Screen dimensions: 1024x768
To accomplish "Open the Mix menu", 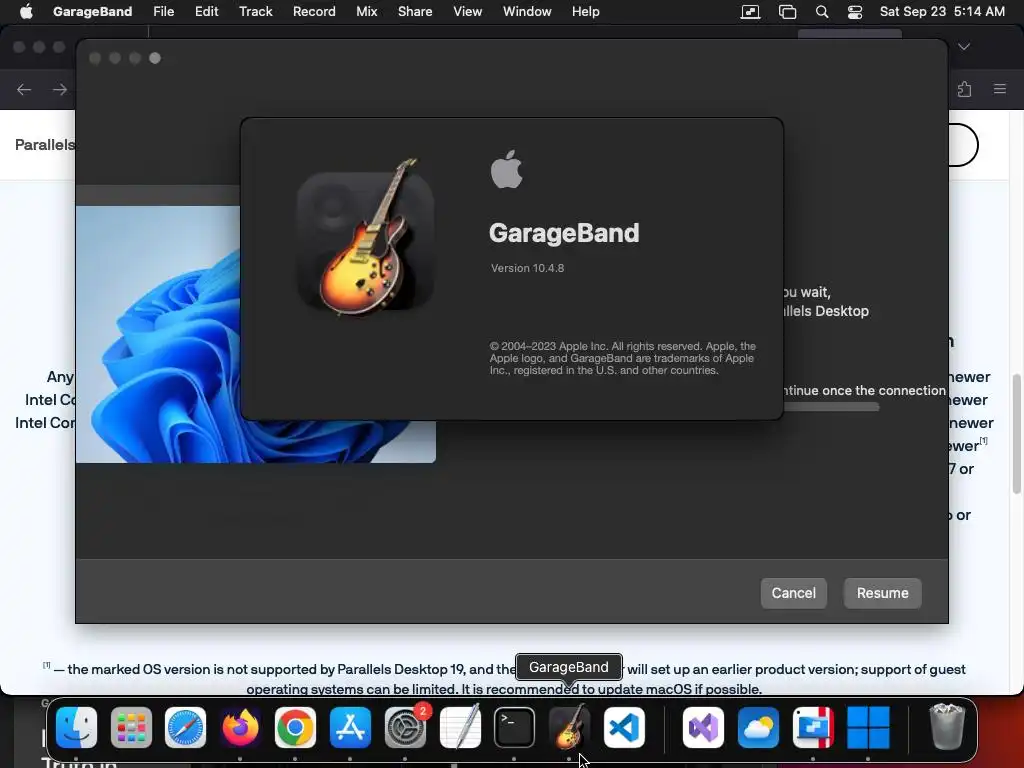I will [366, 11].
